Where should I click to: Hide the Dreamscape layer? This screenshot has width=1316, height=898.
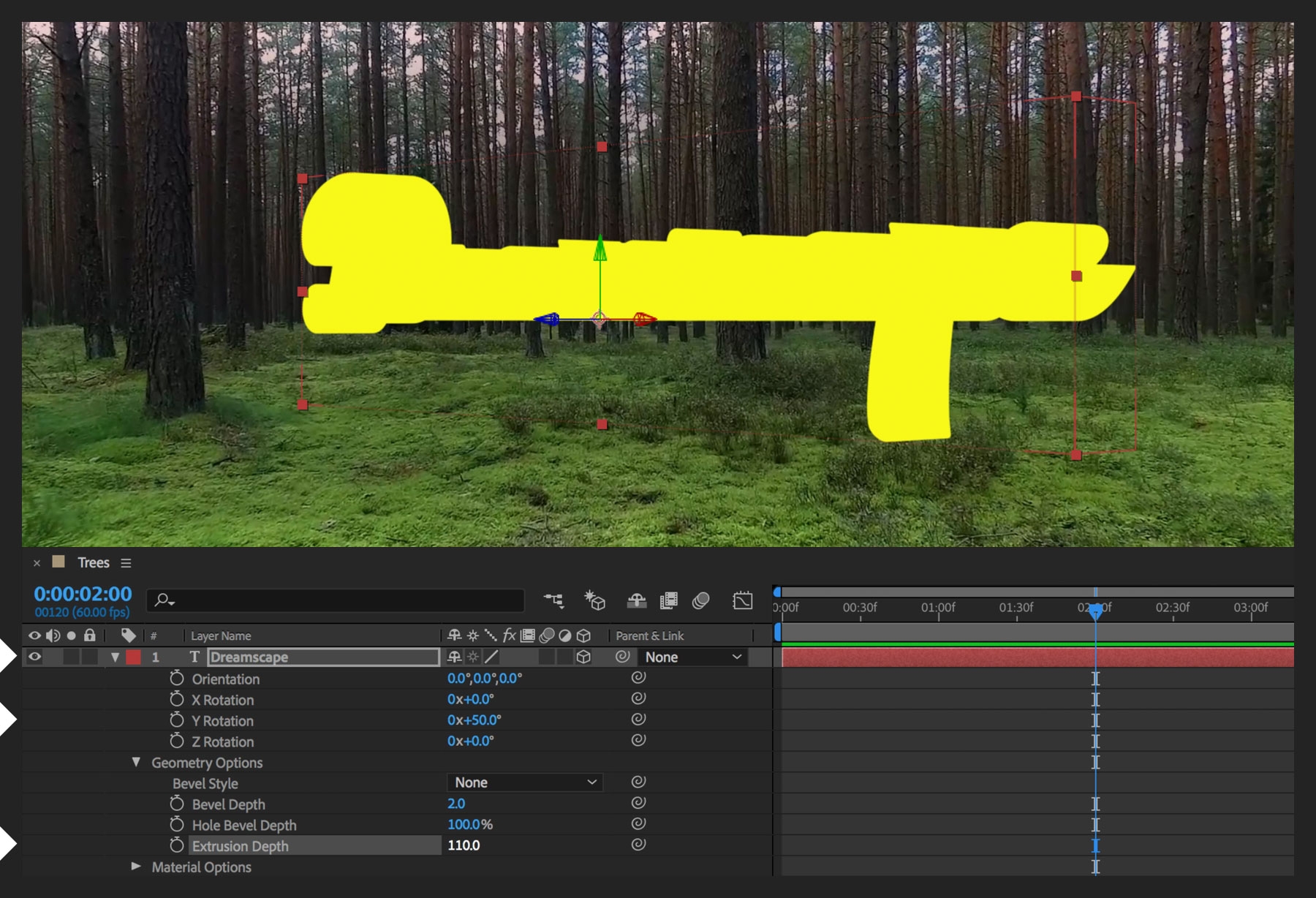point(34,657)
